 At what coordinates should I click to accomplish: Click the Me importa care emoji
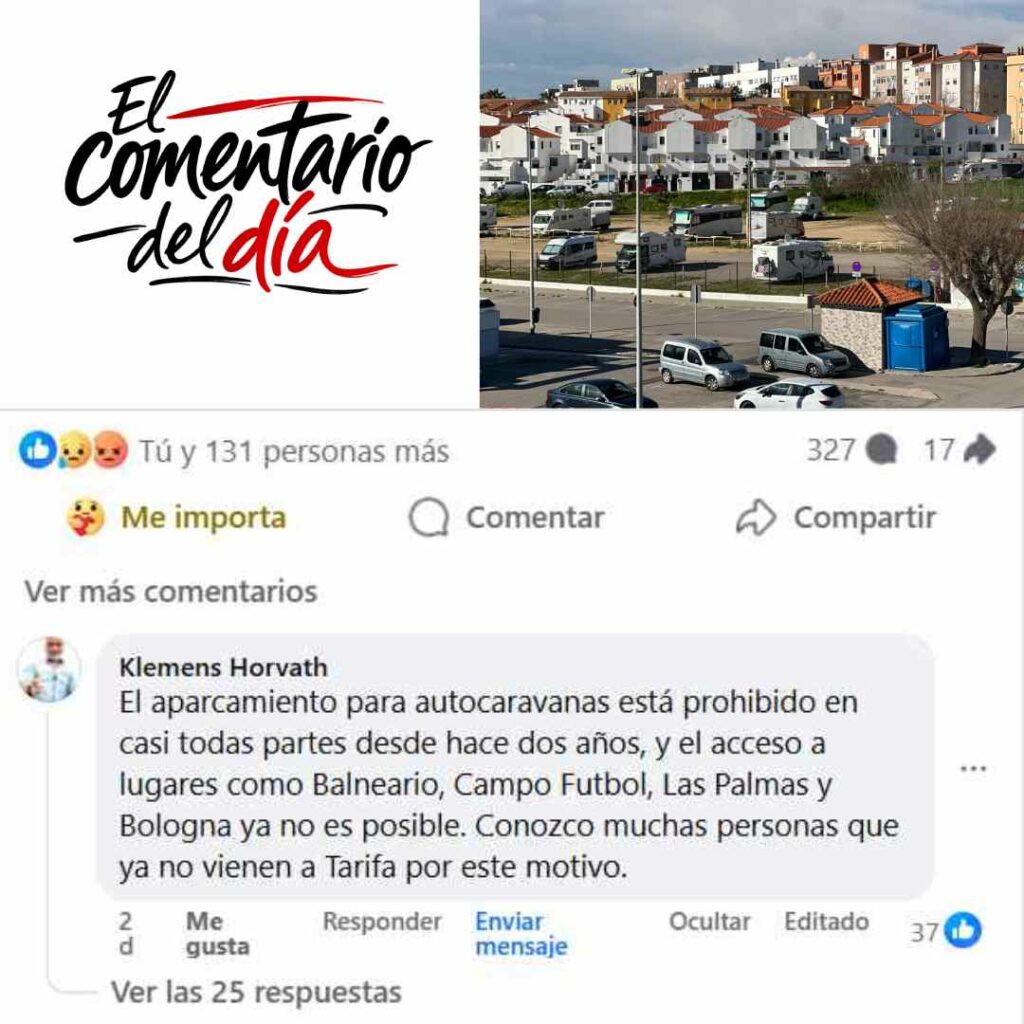(x=86, y=517)
